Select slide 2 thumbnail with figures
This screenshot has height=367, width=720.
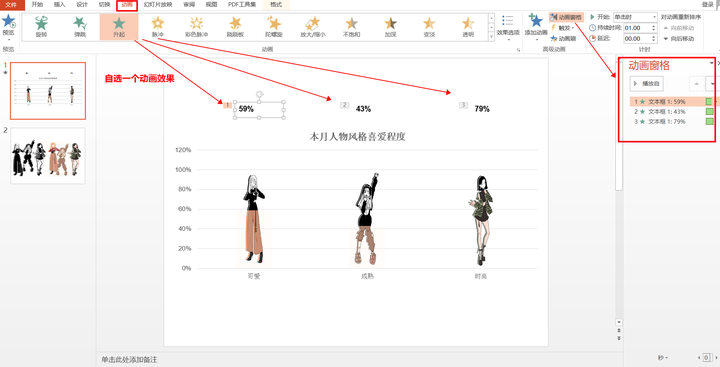[x=48, y=156]
